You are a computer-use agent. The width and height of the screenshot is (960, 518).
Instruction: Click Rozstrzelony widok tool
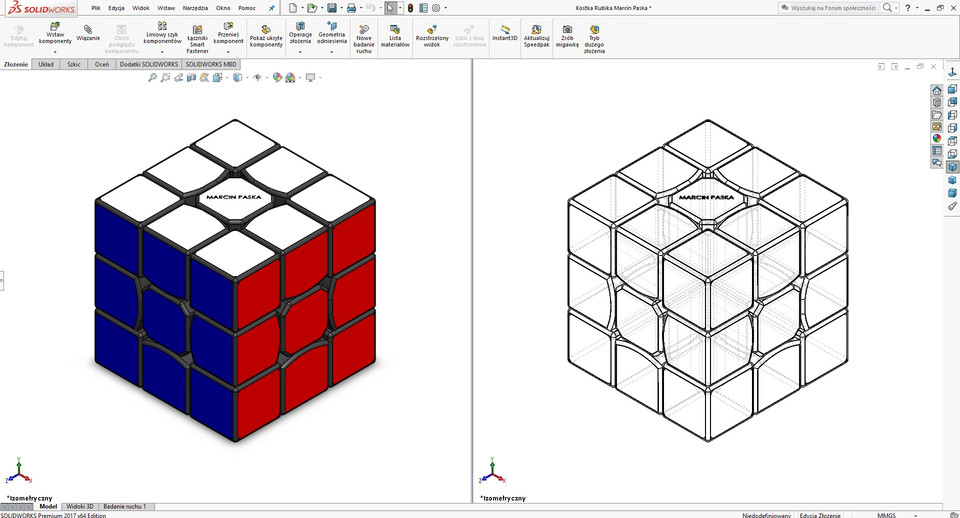[x=432, y=37]
